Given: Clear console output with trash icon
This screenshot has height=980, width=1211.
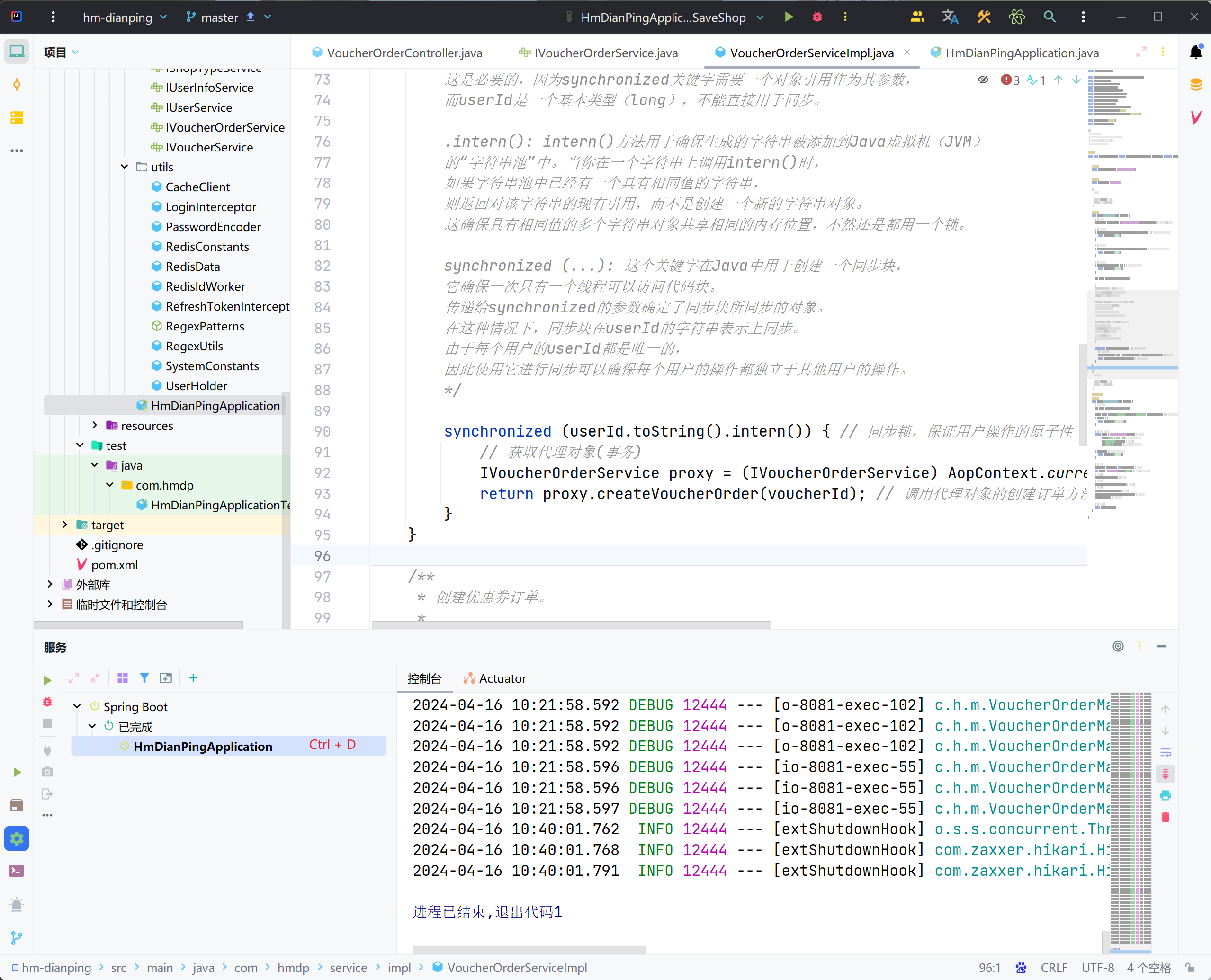Looking at the screenshot, I should (x=1165, y=817).
